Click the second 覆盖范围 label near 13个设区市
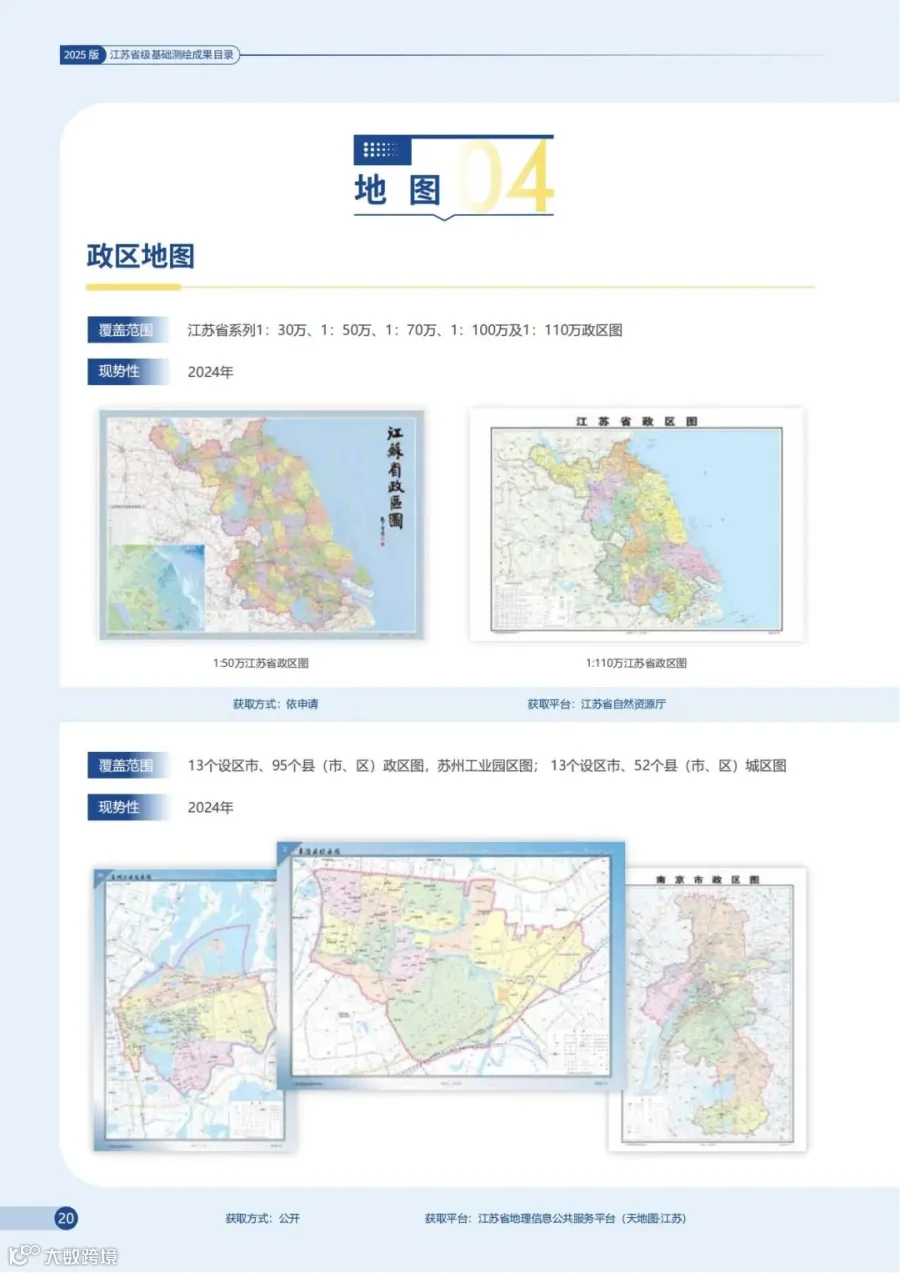The height and width of the screenshot is (1273, 900). pyautogui.click(x=126, y=766)
